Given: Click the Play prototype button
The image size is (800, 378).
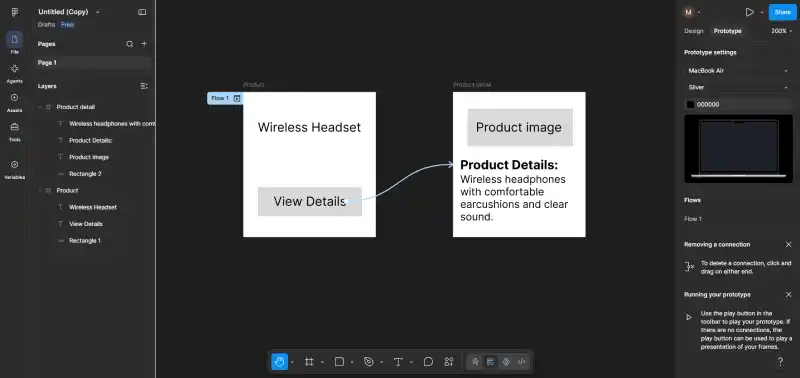Looking at the screenshot, I should [749, 12].
